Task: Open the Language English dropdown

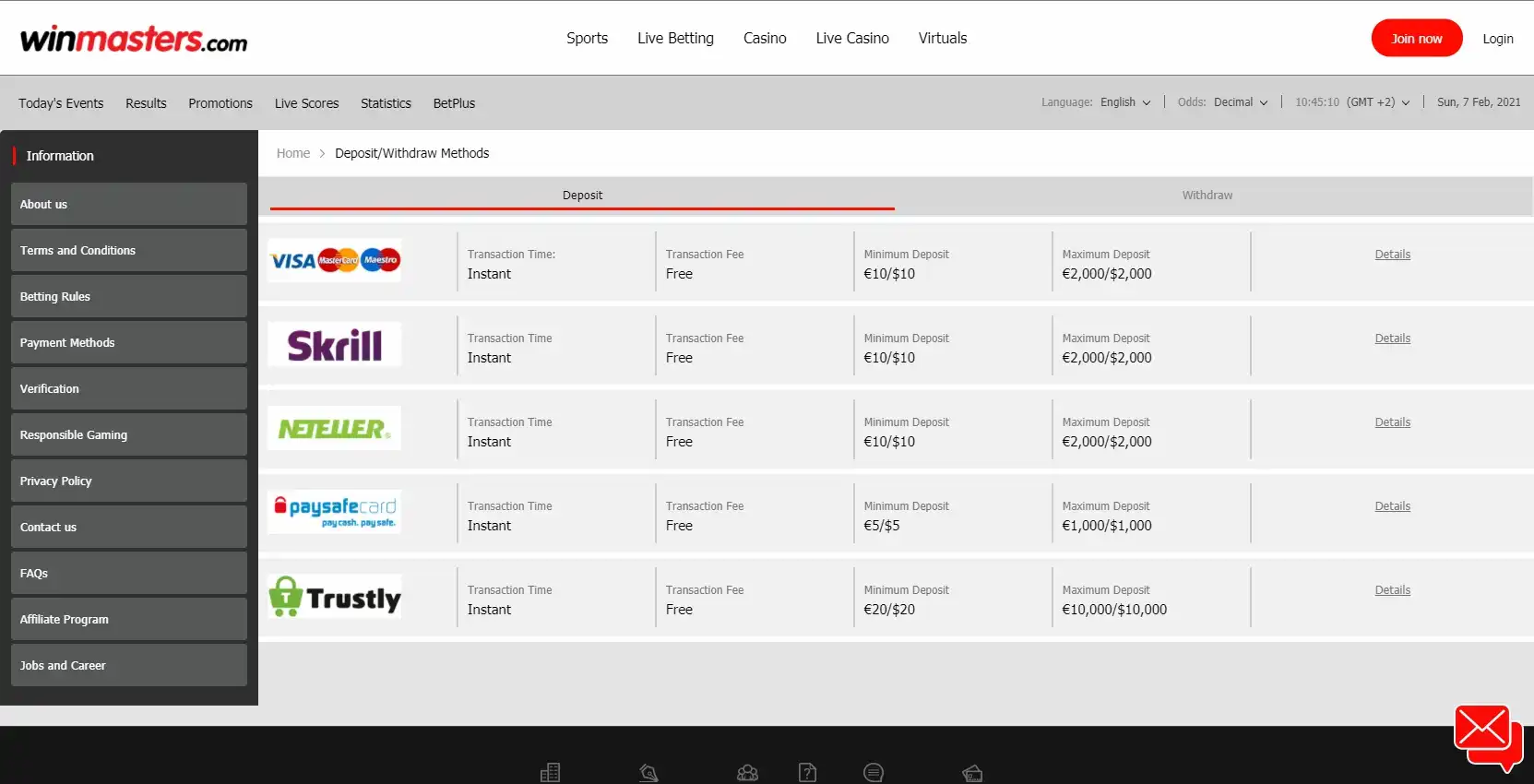Action: [1124, 102]
